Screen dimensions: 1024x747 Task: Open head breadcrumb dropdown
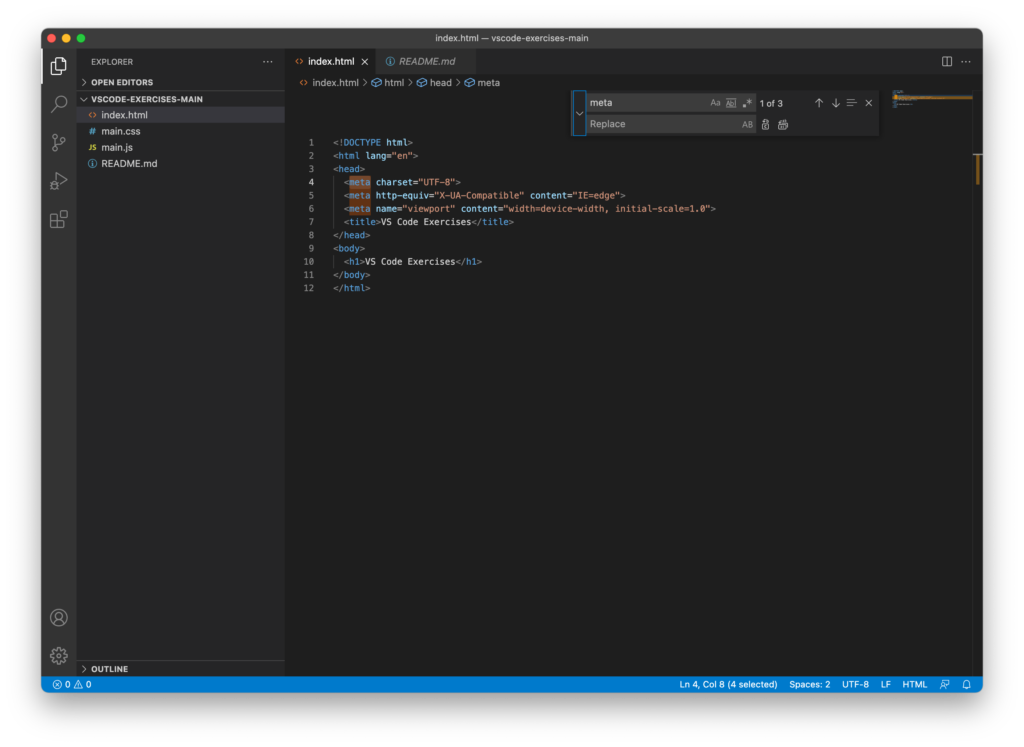[x=434, y=83]
